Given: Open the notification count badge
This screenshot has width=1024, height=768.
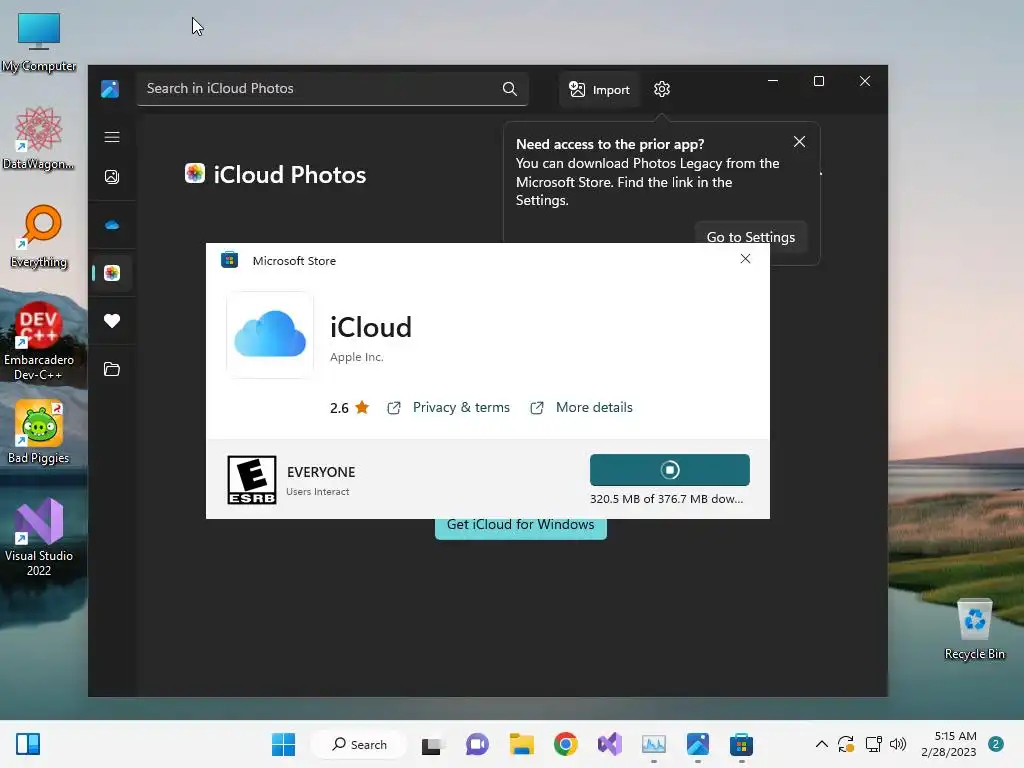Looking at the screenshot, I should tap(995, 744).
